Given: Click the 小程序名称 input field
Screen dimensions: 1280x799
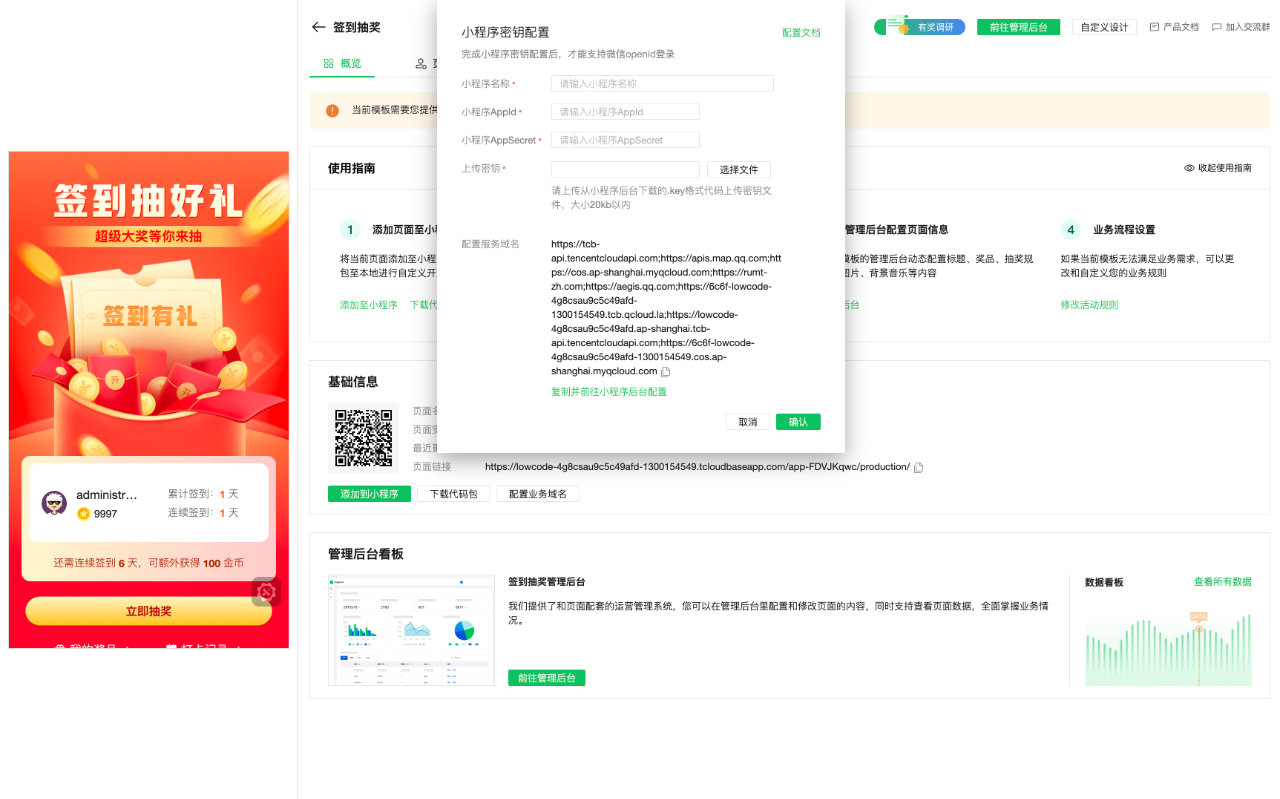Looking at the screenshot, I should pos(662,84).
